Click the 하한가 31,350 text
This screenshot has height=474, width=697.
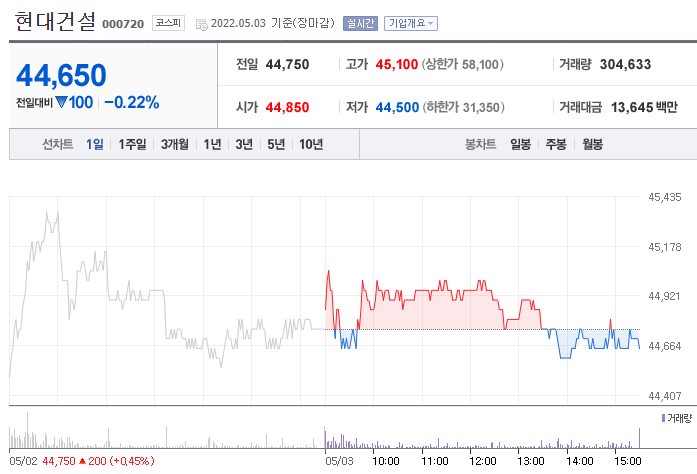(x=463, y=107)
